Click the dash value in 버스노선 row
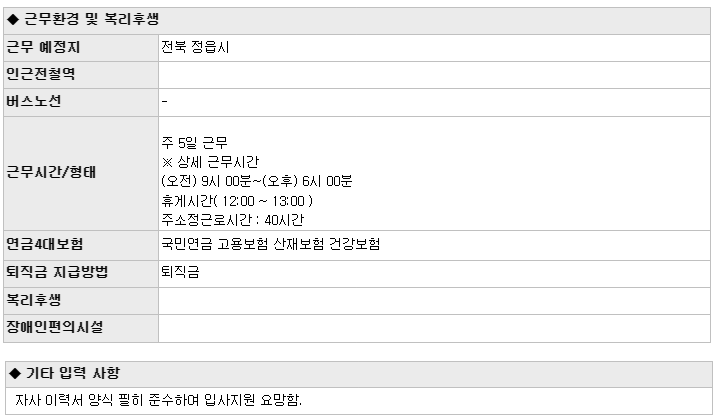Viewport: 720px width, 420px height. [x=164, y=101]
